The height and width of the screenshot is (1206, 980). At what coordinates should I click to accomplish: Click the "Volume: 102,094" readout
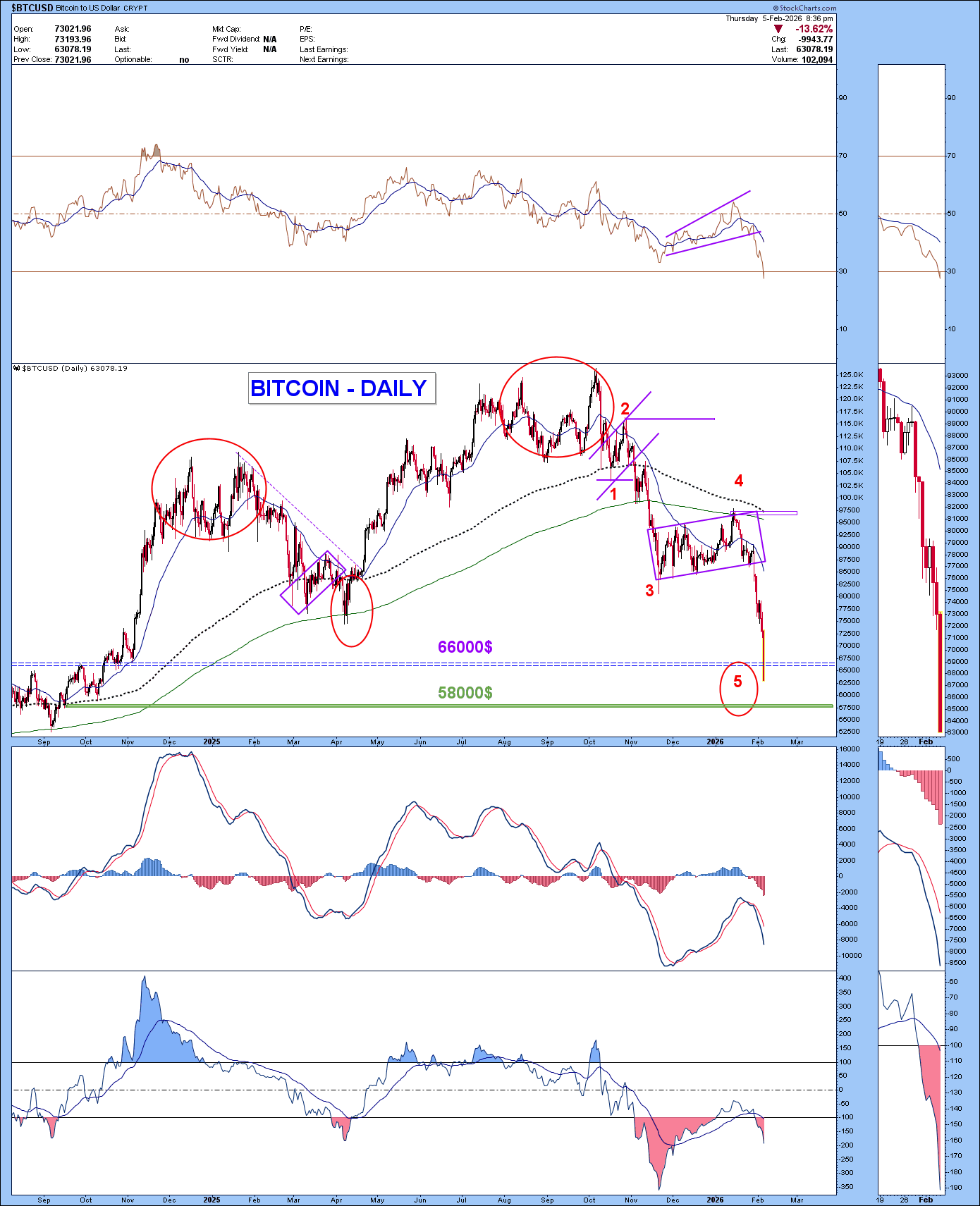(802, 60)
